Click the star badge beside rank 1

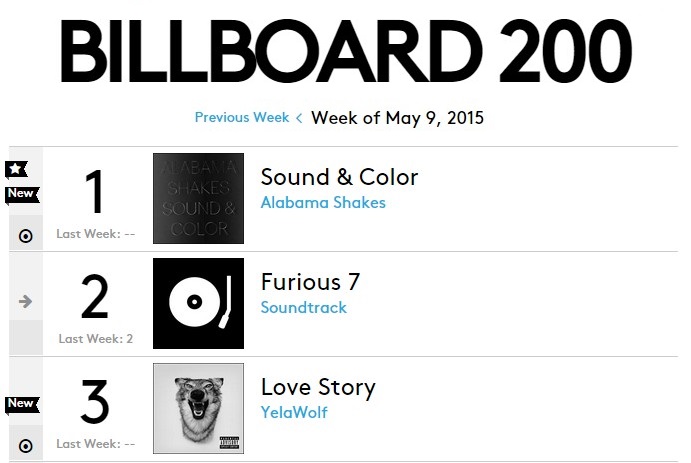click(x=16, y=169)
